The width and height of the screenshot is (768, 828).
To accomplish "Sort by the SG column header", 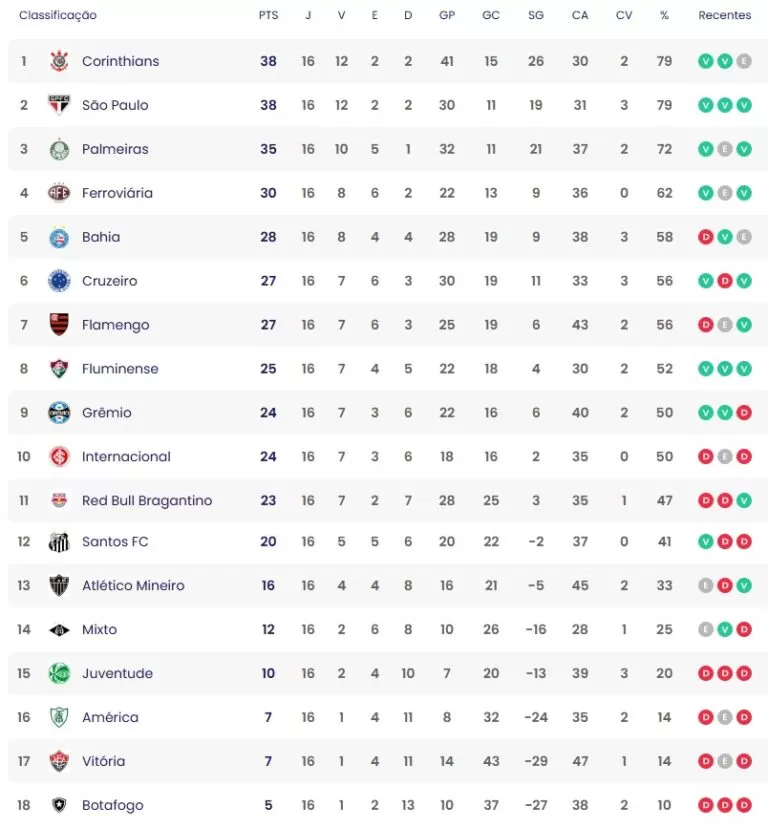I will (536, 15).
